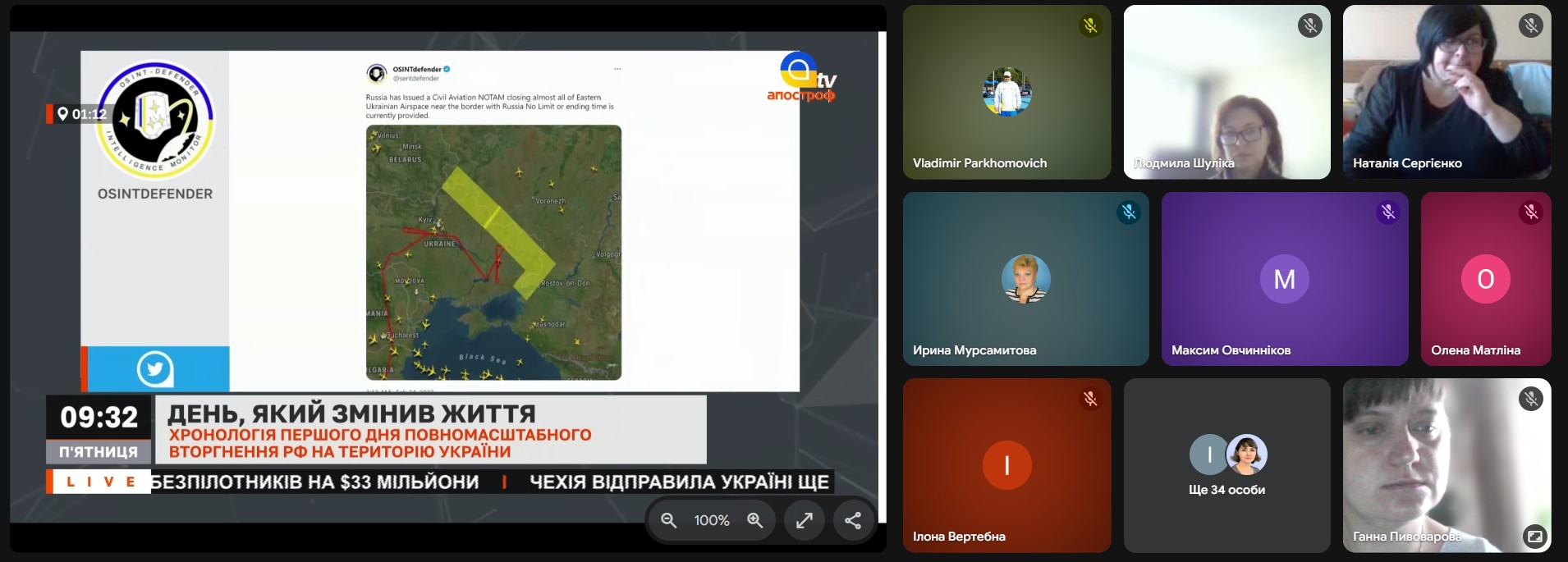Click muted mic icon on Наталія Сергієнко tile
1568x562 pixels.
pos(1530,26)
